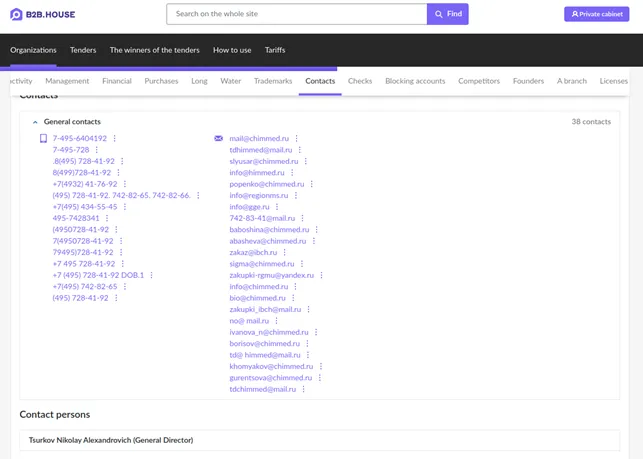
Task: Open dropdown menu for info@himmed.ru
Action: pos(293,173)
